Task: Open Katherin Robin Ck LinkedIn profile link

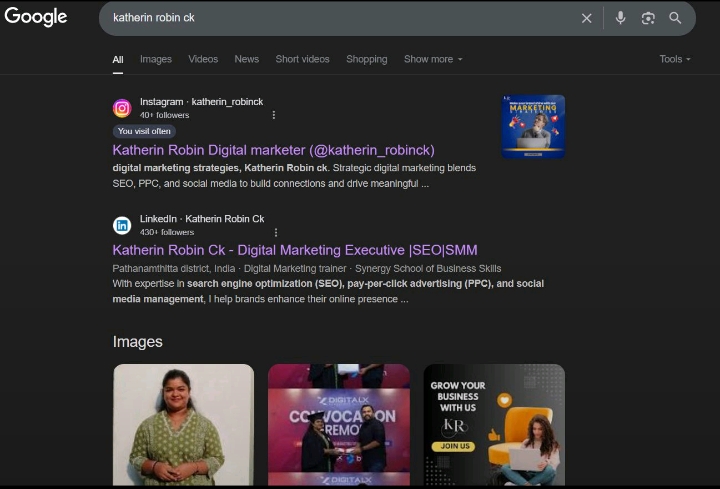Action: (x=295, y=250)
